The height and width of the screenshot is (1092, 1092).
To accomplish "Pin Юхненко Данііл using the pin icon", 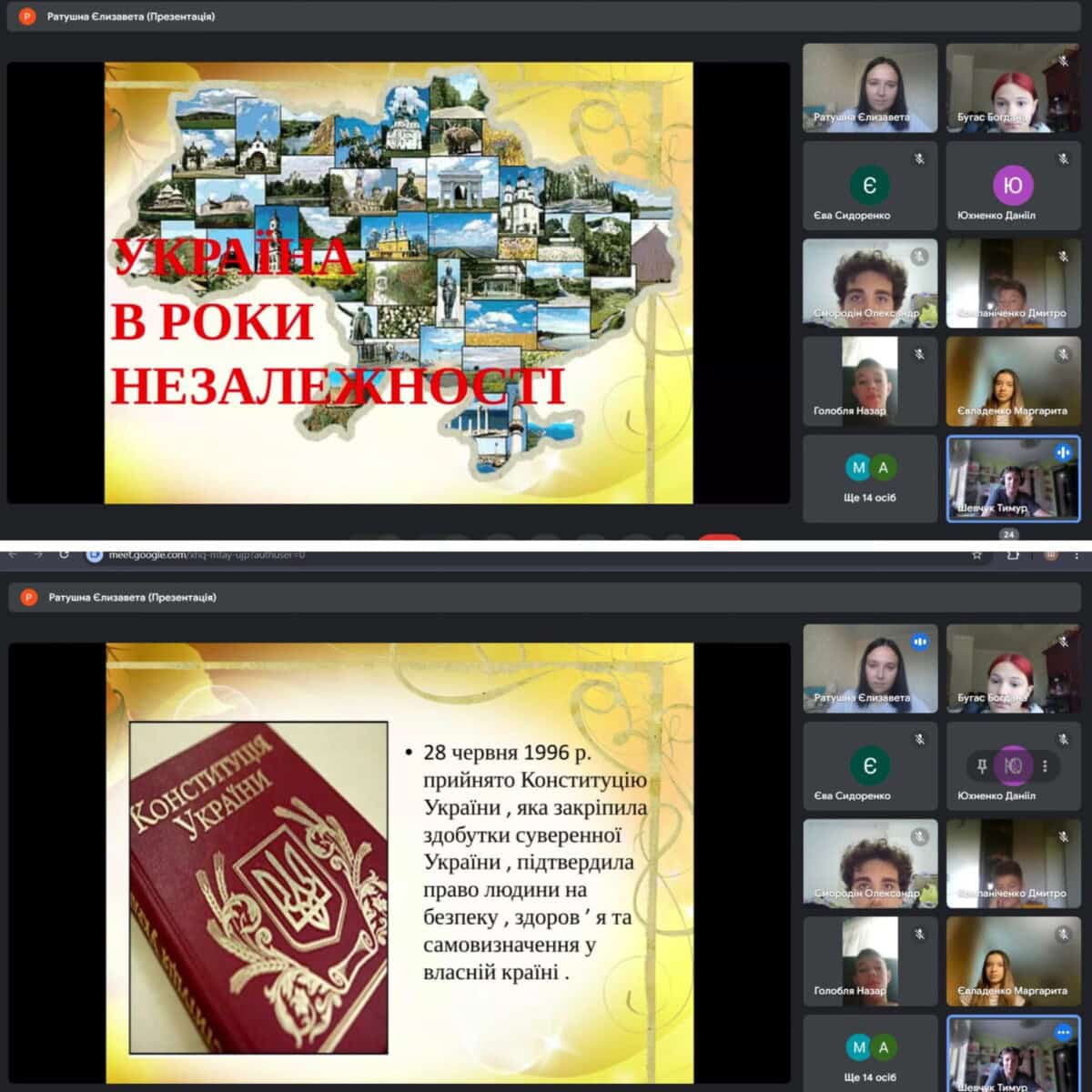I will (981, 766).
